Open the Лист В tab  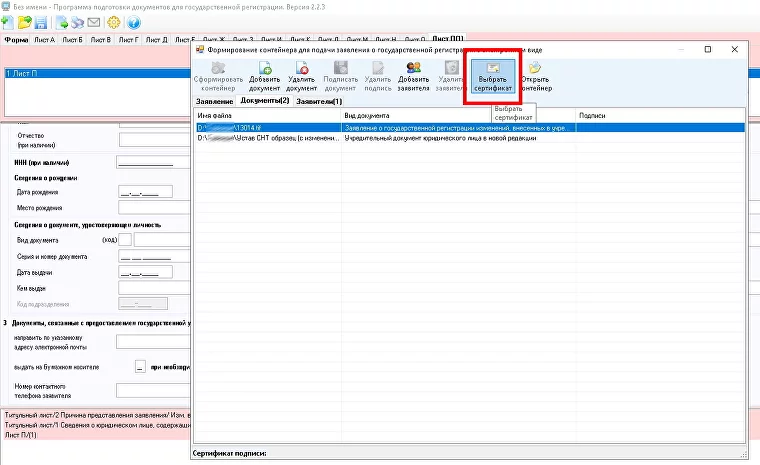100,40
